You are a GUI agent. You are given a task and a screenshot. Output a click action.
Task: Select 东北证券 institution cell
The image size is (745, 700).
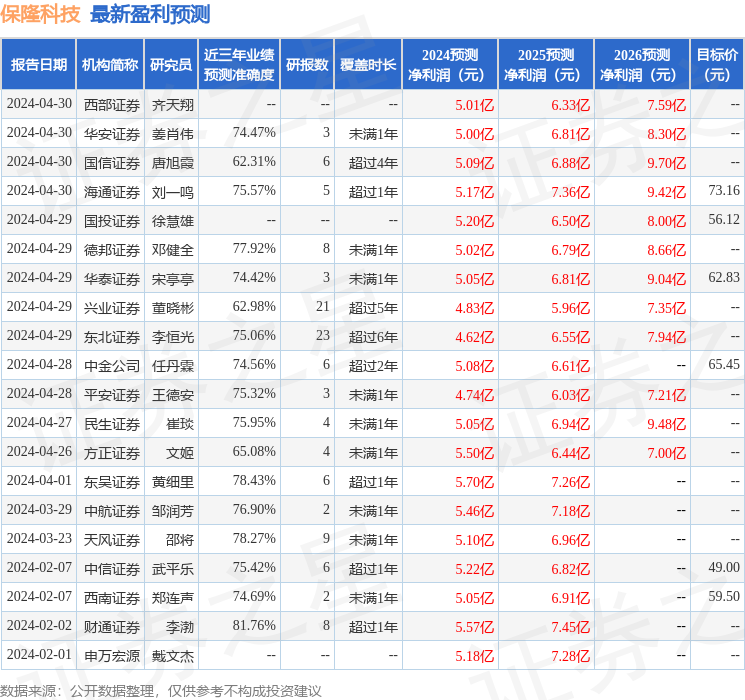click(112, 337)
